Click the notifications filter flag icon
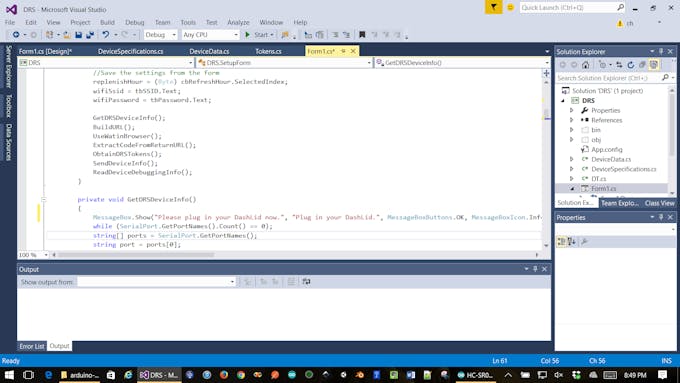Screen dimensions: 680x383 (x=494, y=7)
